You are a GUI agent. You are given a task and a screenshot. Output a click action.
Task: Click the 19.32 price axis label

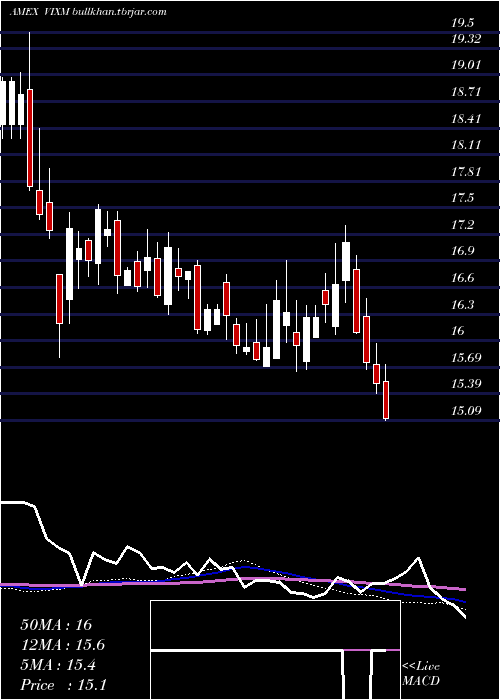466,39
